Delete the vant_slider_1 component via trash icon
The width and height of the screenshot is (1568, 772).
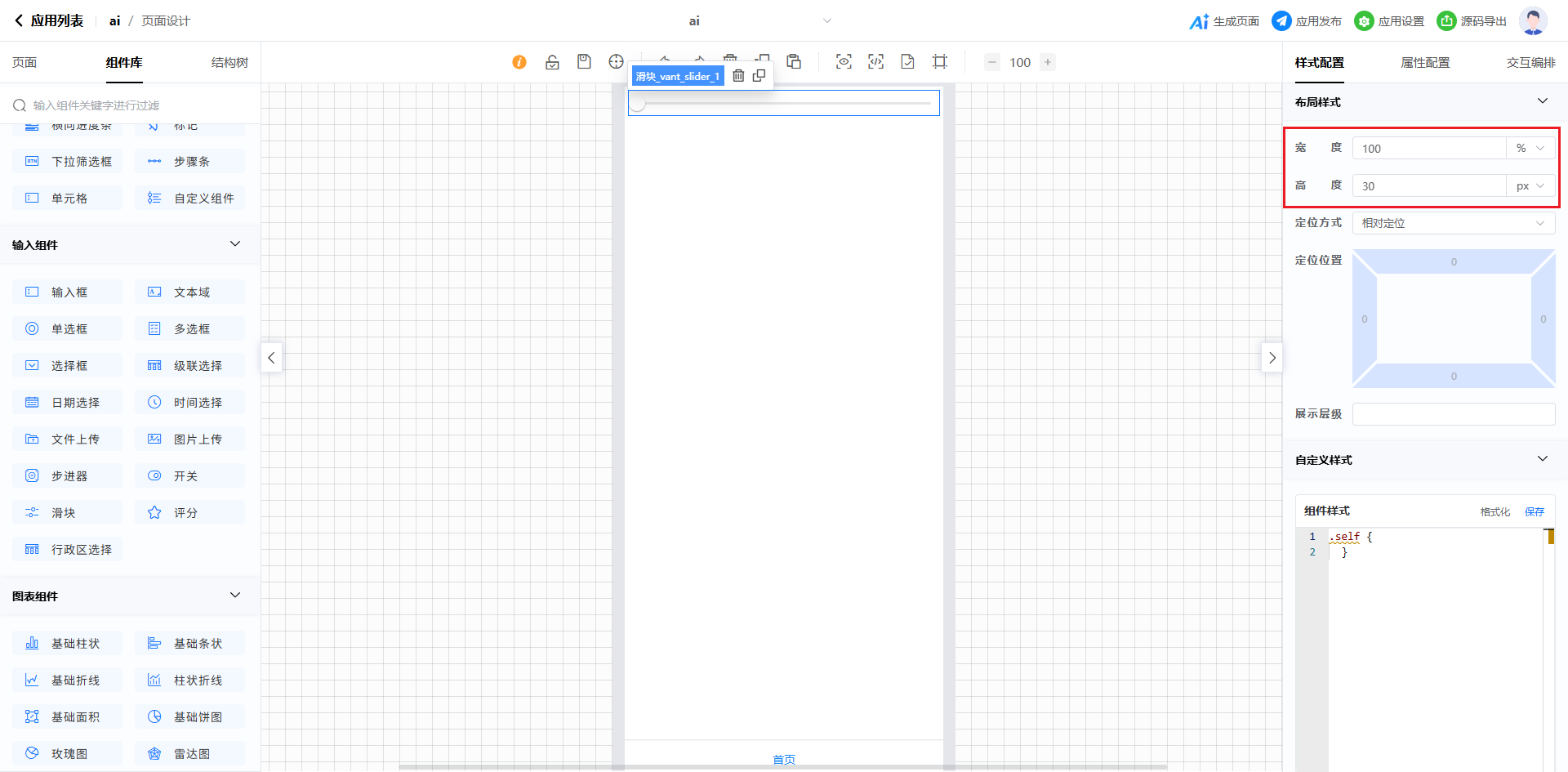click(x=738, y=76)
